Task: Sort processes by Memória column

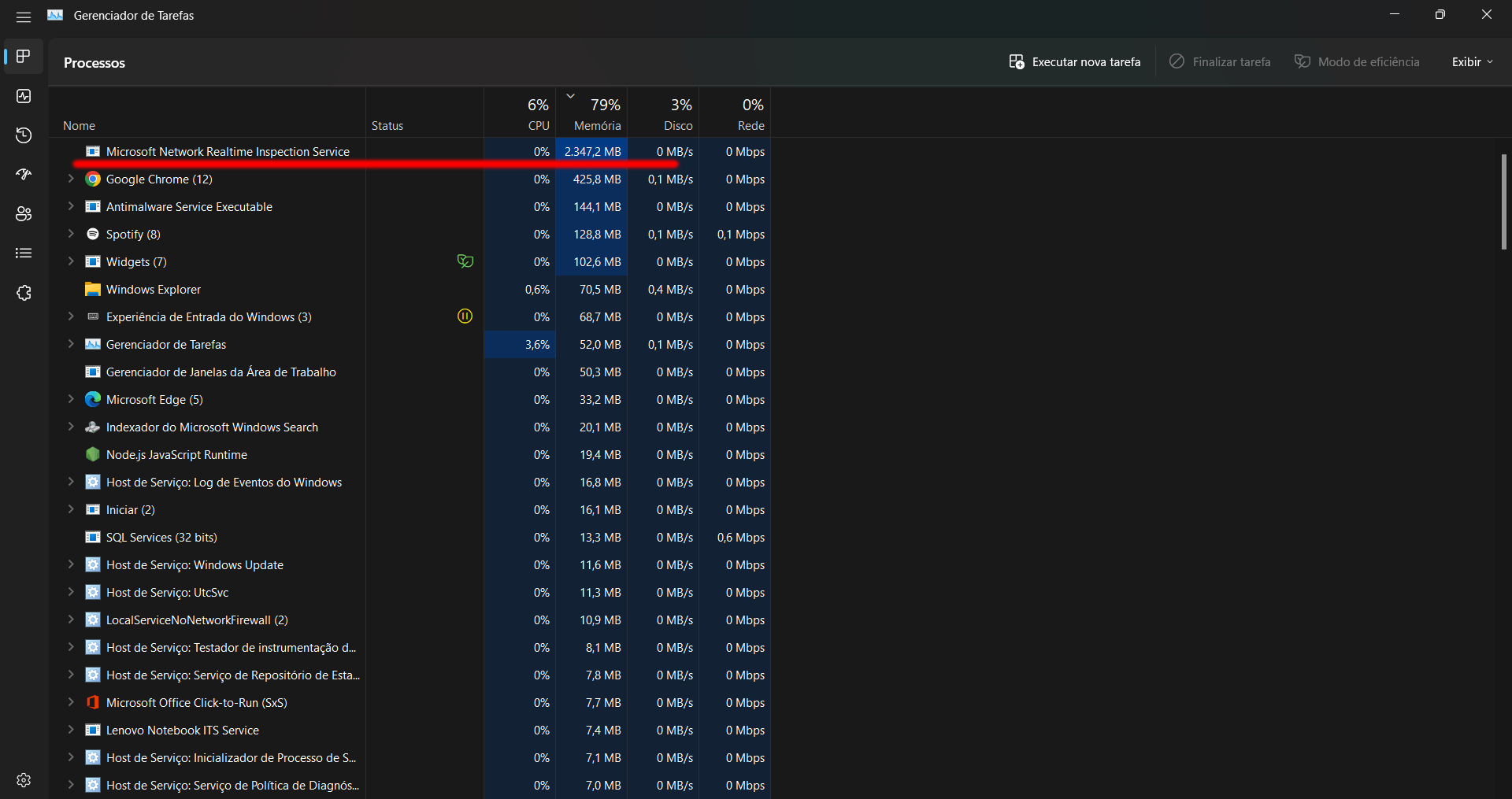Action: (x=591, y=113)
